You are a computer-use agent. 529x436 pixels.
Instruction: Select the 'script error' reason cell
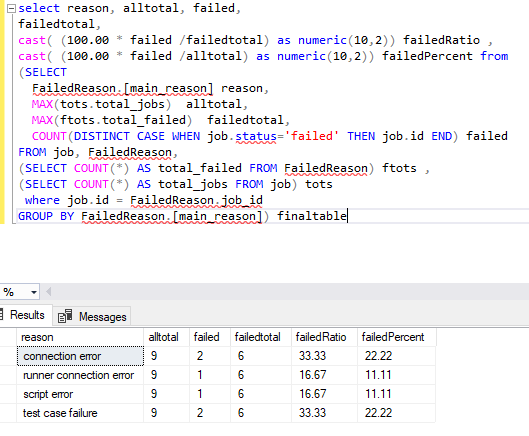tap(80, 394)
